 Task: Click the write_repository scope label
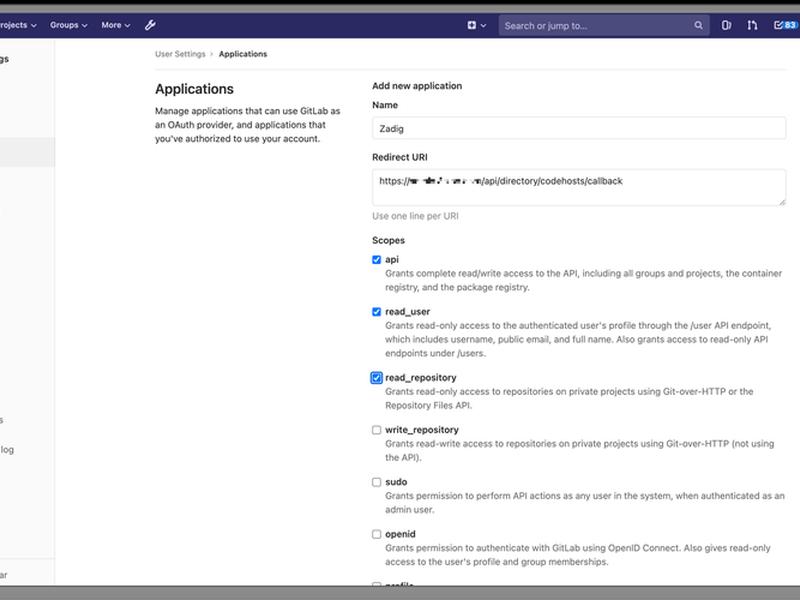(x=422, y=430)
